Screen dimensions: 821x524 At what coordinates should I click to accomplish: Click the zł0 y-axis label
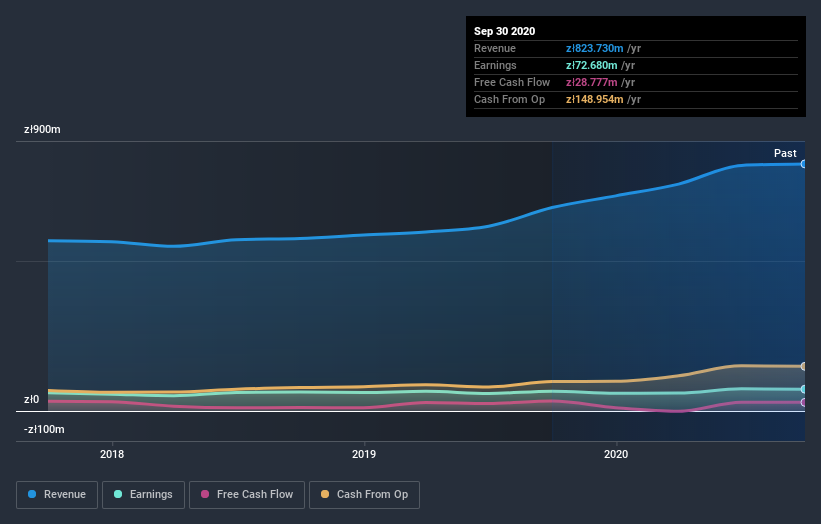pos(31,399)
